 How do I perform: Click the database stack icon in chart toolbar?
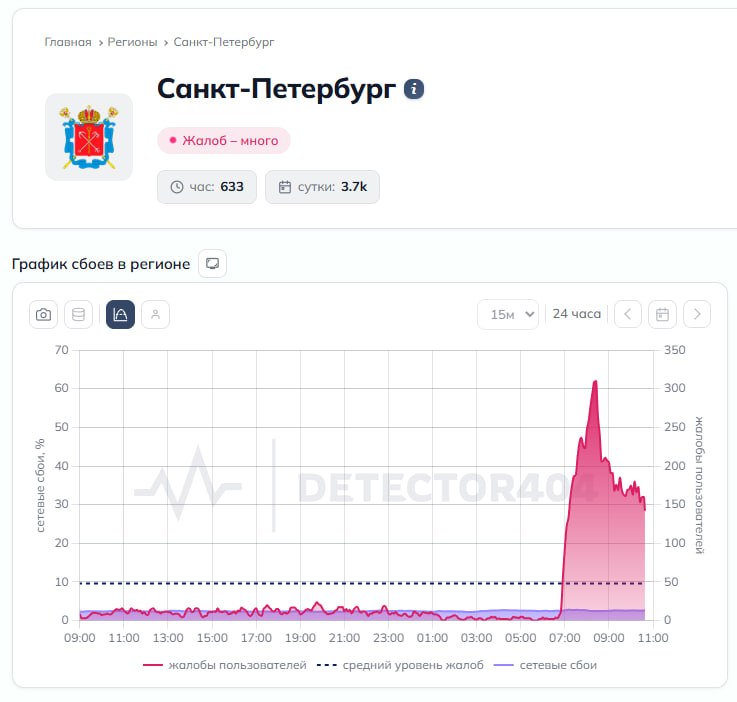[79, 314]
